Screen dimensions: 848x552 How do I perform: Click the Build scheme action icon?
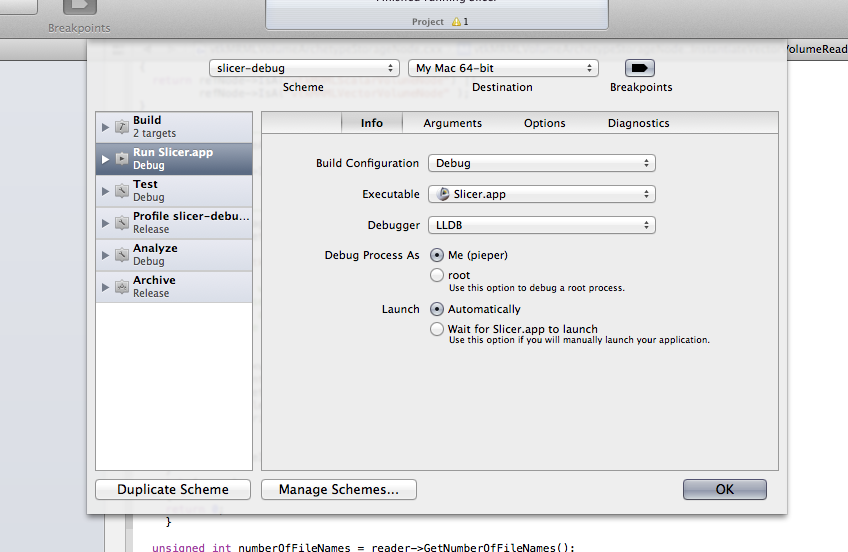[x=121, y=127]
